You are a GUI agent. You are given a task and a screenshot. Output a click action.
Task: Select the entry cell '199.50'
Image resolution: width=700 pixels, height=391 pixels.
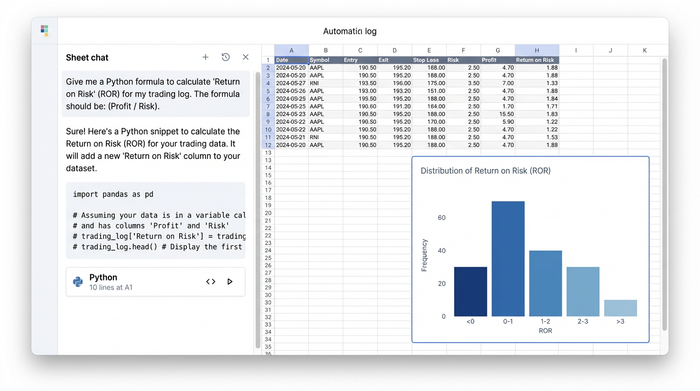point(360,99)
